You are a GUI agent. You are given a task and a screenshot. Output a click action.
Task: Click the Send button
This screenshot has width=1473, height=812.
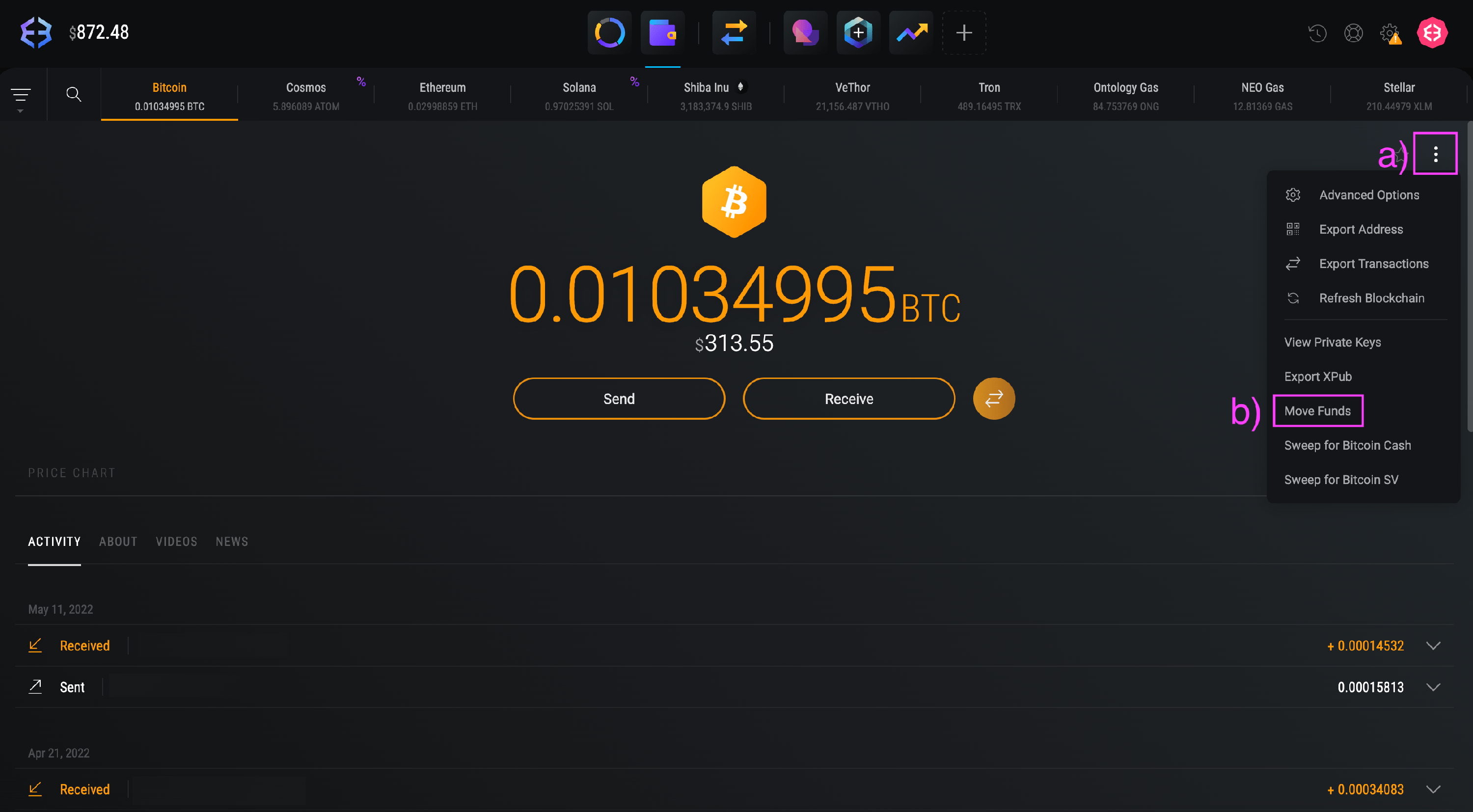(x=618, y=399)
